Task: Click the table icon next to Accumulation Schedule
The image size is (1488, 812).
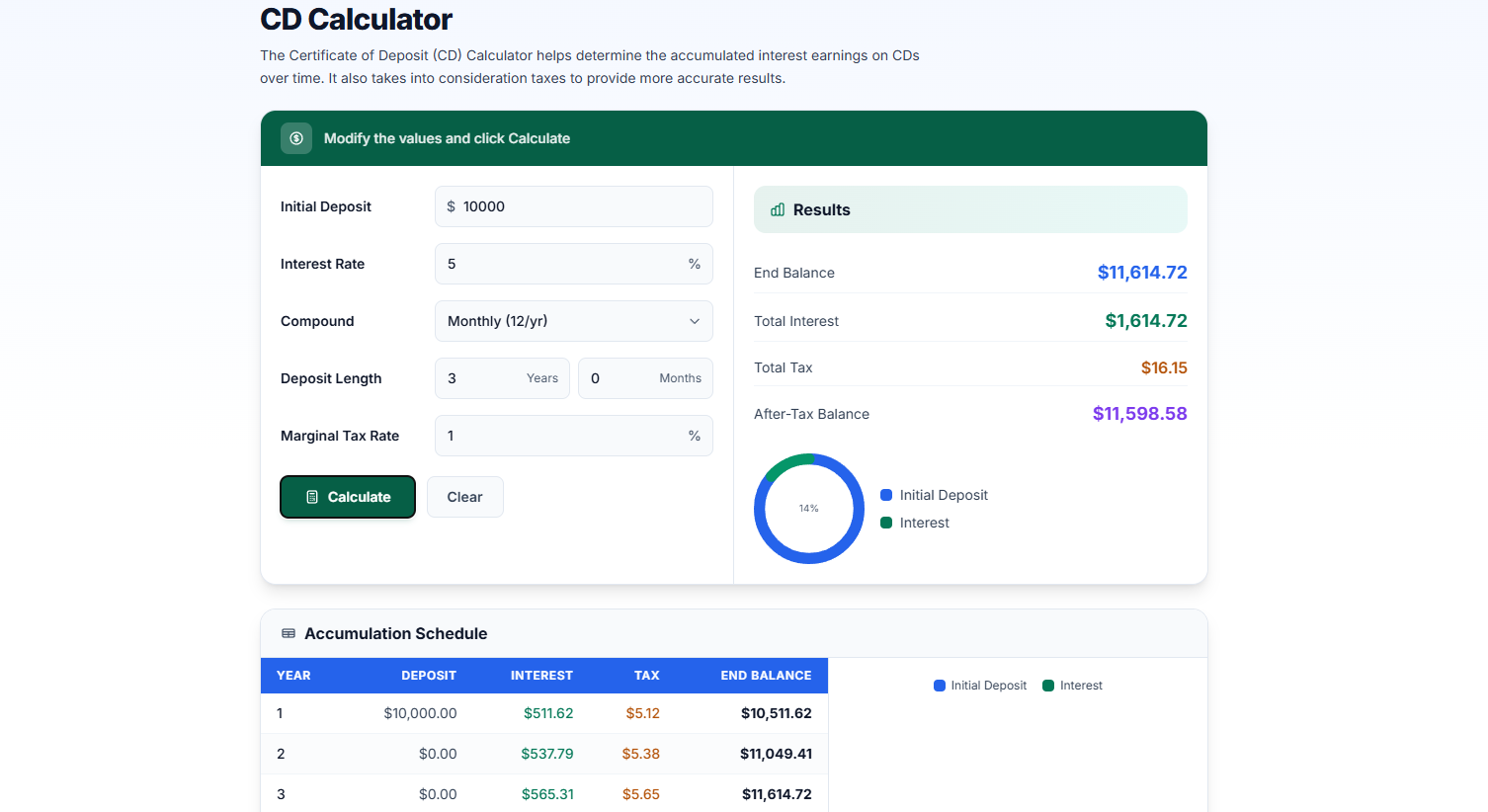Action: (289, 633)
